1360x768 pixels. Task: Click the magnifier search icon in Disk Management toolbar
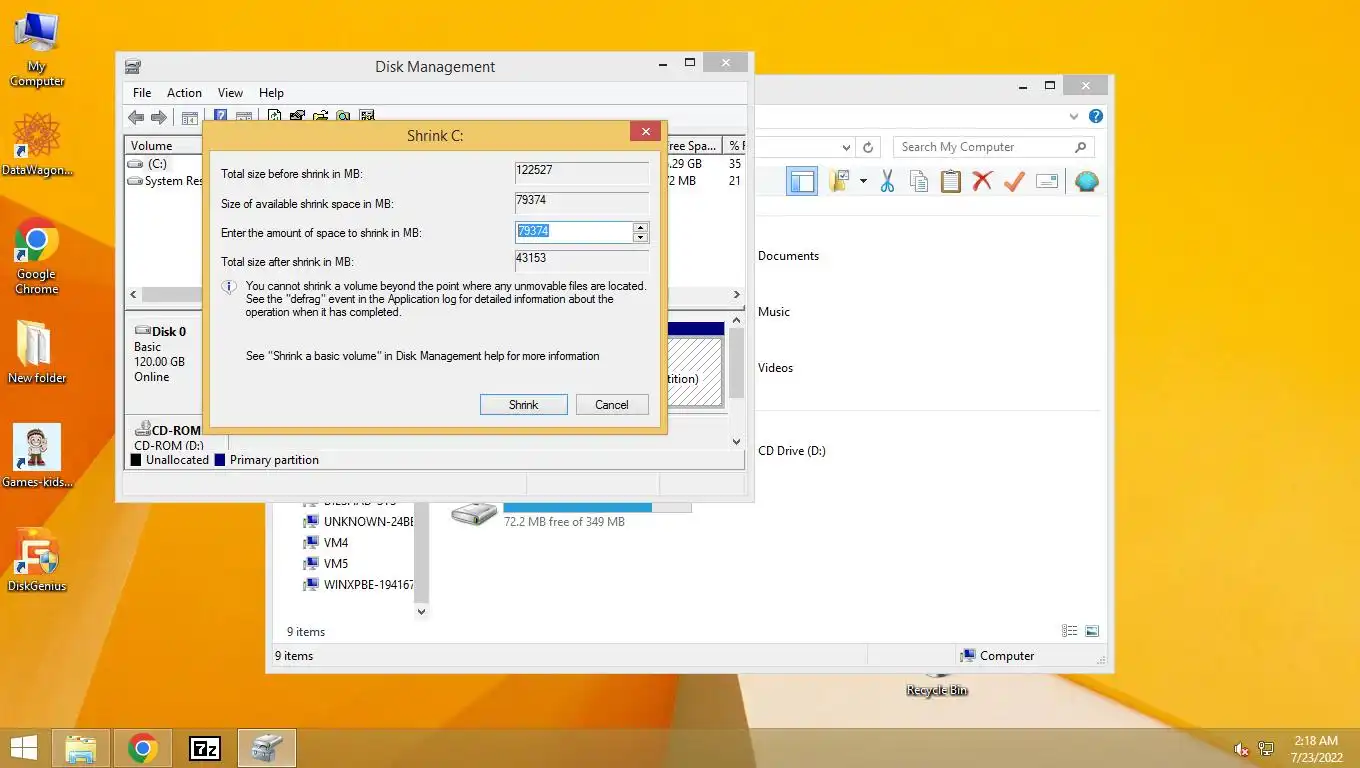point(343,117)
